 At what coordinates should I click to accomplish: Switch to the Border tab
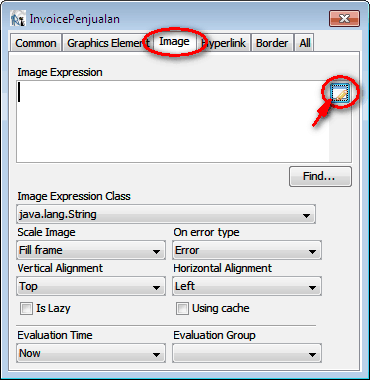(272, 43)
